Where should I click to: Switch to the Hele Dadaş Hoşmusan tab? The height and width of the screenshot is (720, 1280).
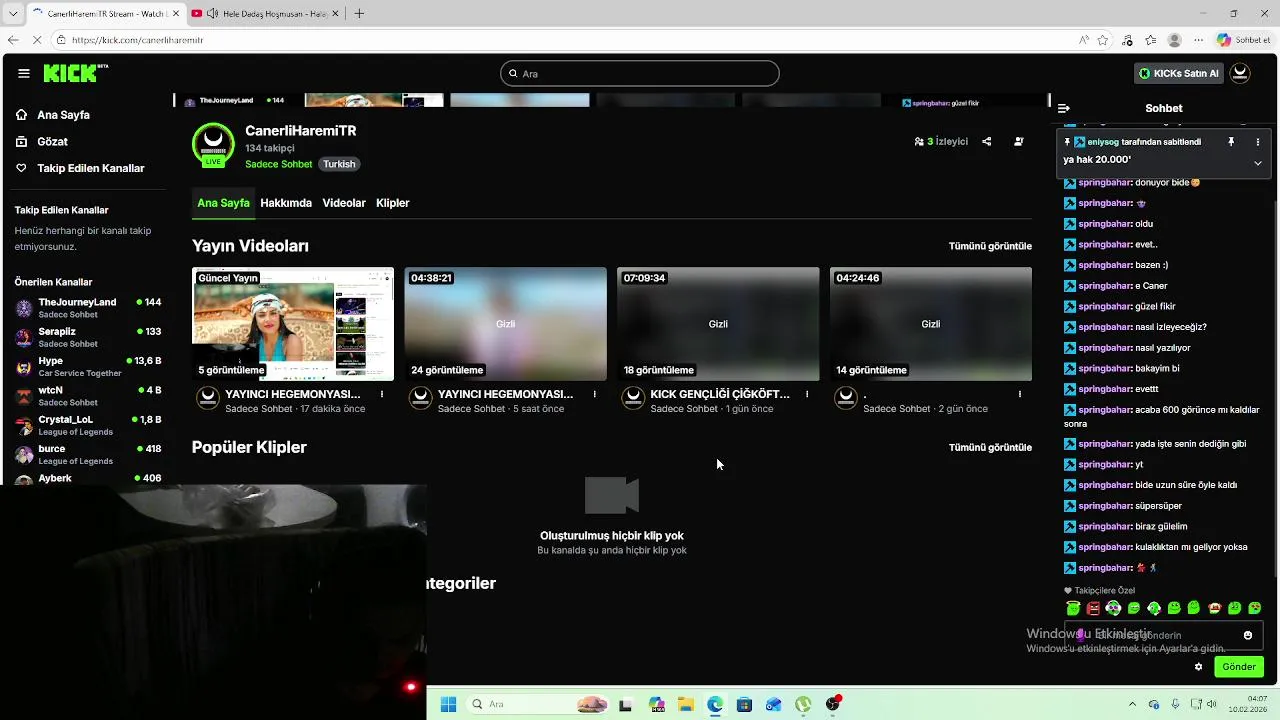(x=265, y=13)
